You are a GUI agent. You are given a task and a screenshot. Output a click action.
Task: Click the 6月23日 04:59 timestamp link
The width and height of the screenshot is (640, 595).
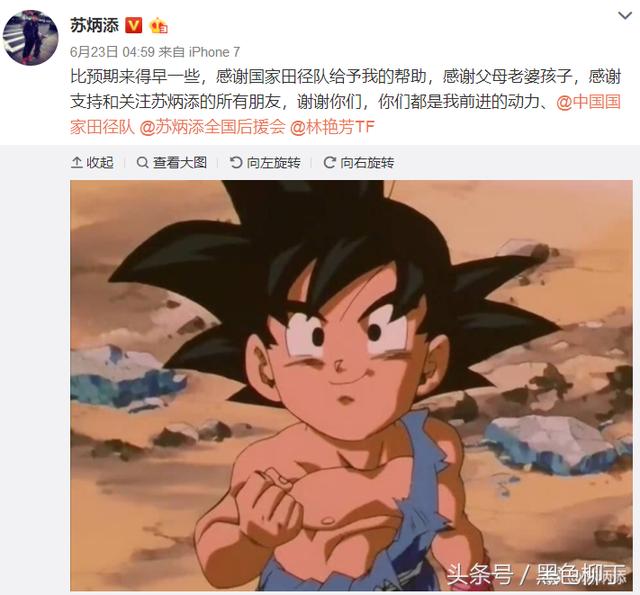tap(112, 52)
